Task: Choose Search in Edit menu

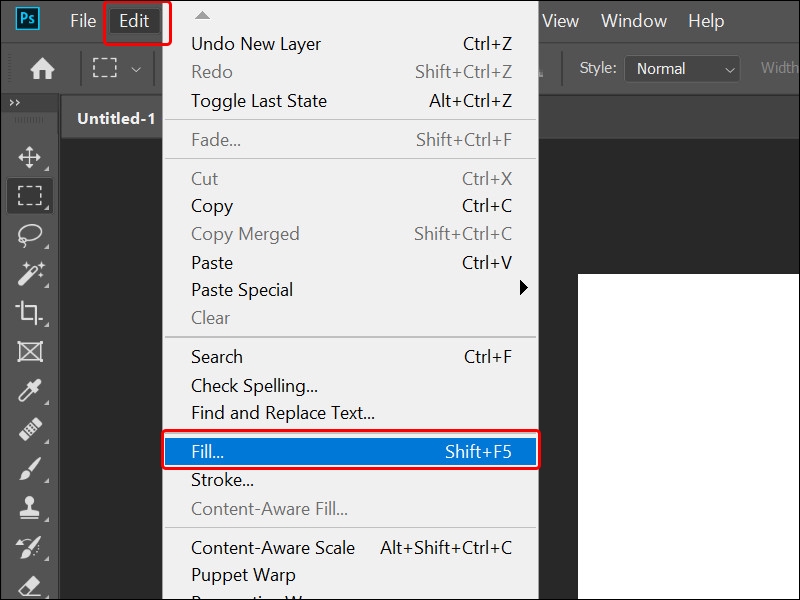Action: coord(351,357)
